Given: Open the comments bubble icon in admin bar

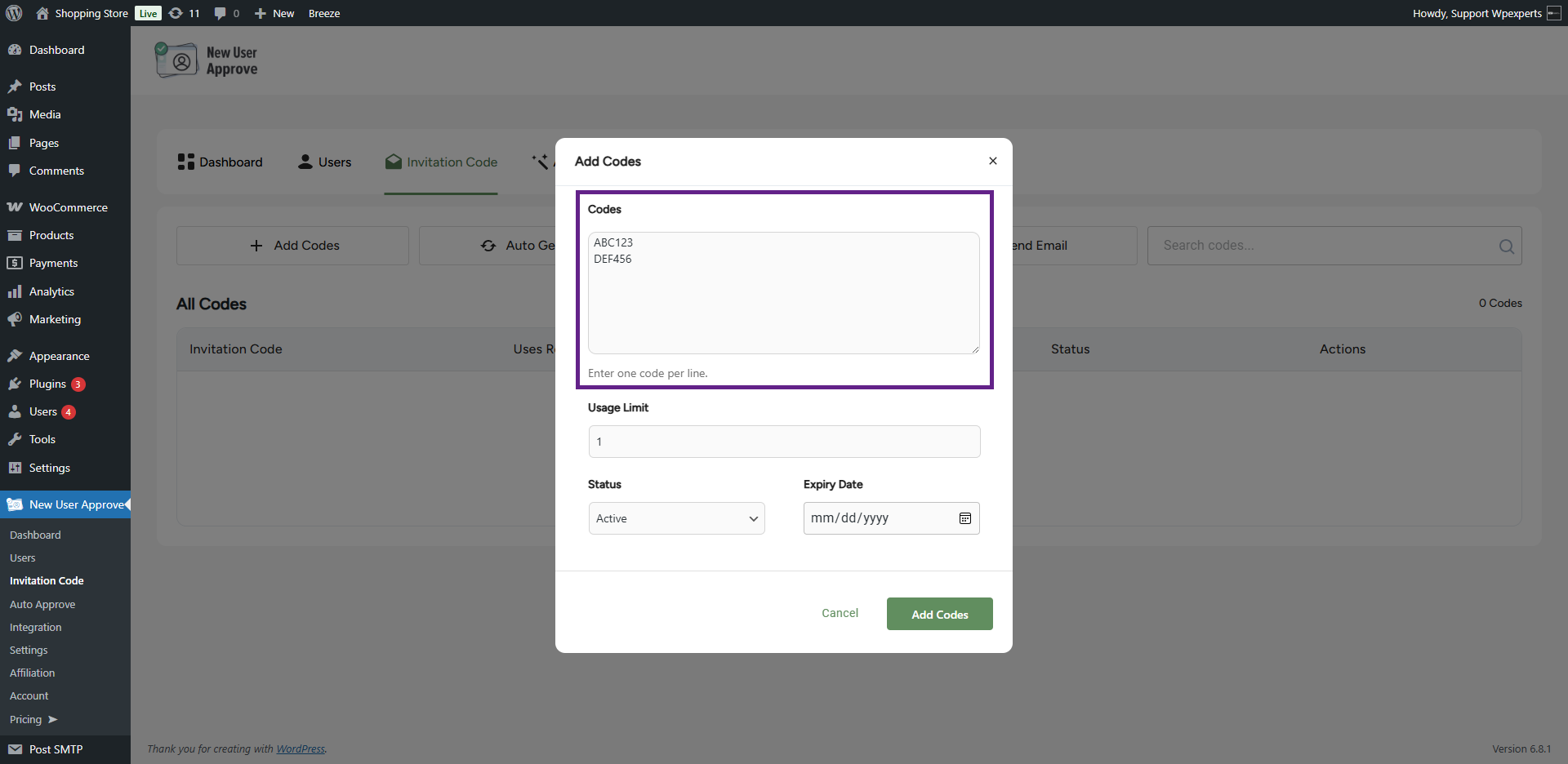Looking at the screenshot, I should coord(220,13).
